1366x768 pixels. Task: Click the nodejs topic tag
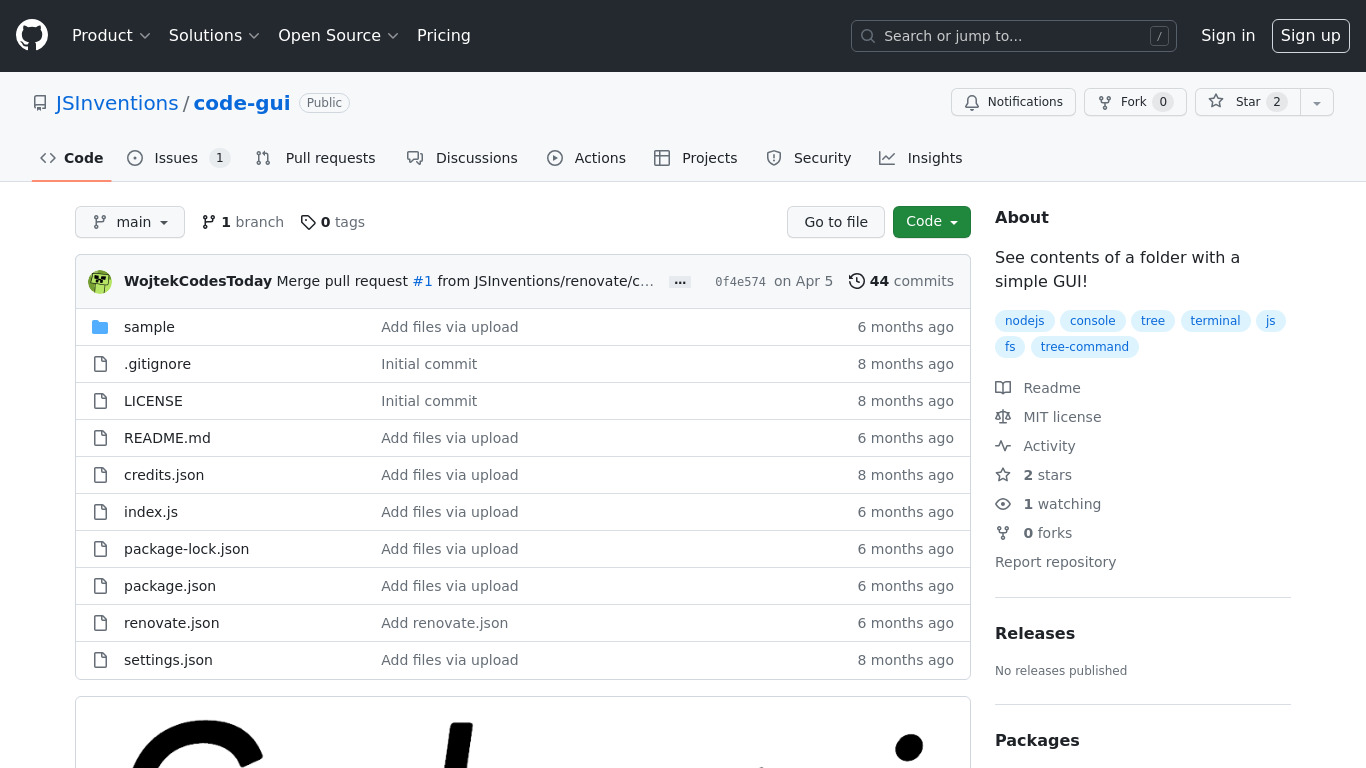pos(1024,321)
